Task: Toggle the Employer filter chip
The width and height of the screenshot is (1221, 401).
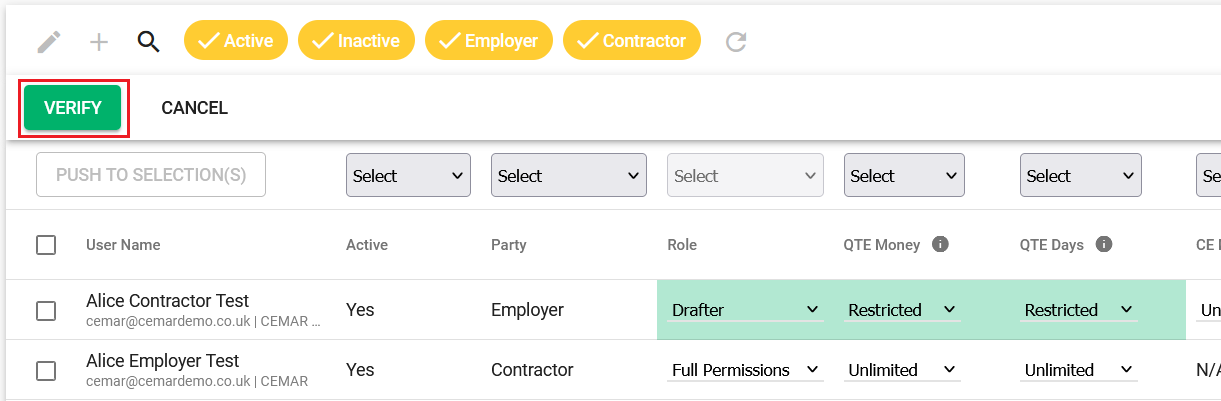Action: pos(489,41)
